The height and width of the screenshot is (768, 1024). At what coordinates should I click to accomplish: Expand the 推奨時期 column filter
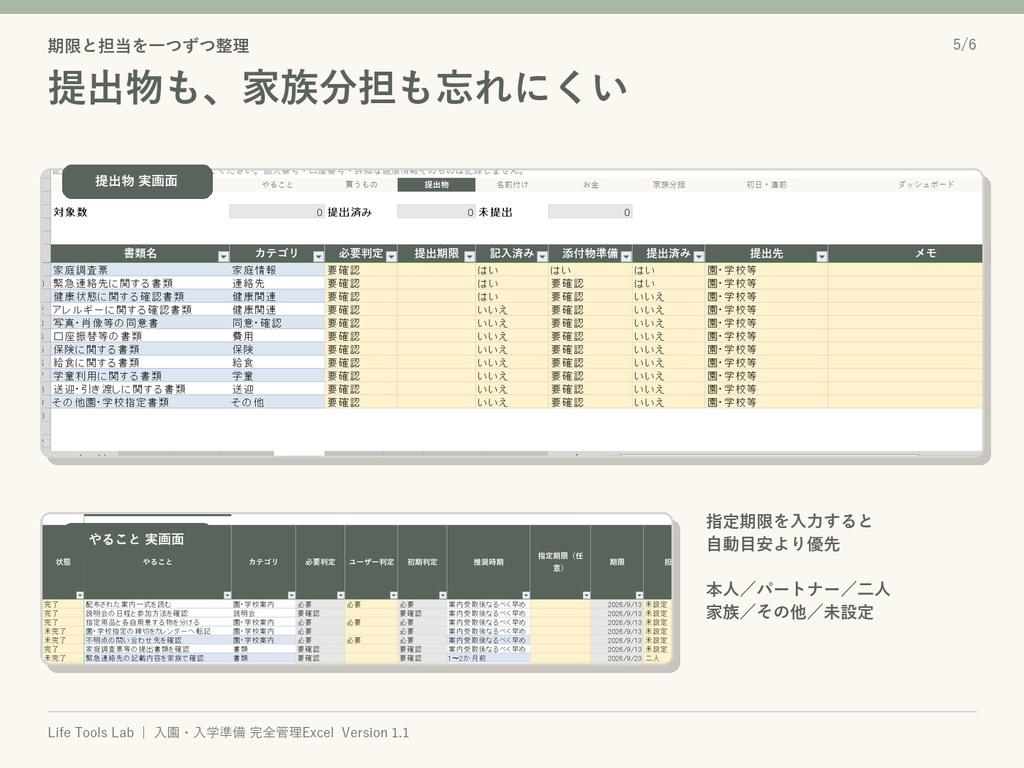coord(526,595)
